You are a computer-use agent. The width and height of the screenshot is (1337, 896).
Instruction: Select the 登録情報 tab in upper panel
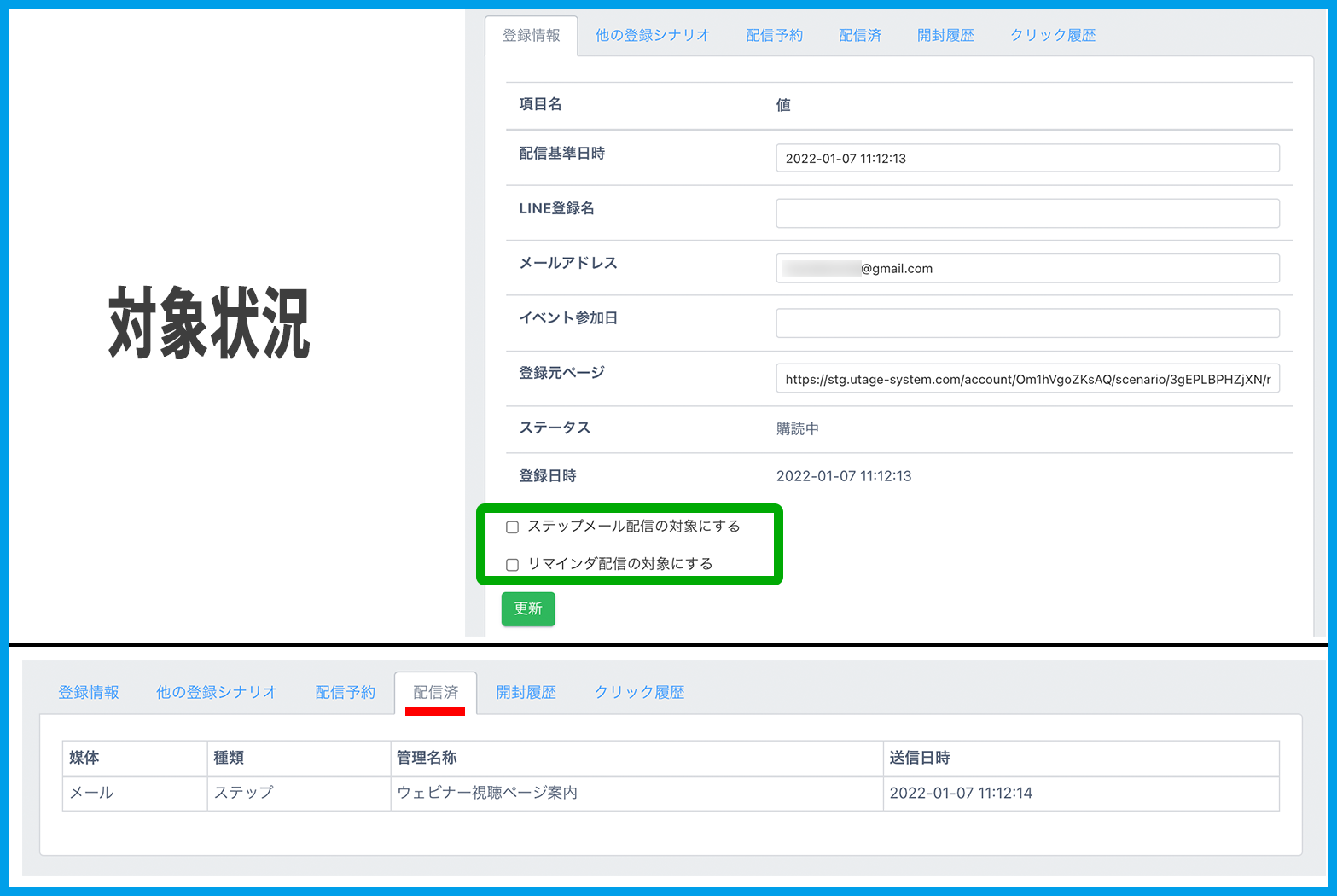point(531,36)
